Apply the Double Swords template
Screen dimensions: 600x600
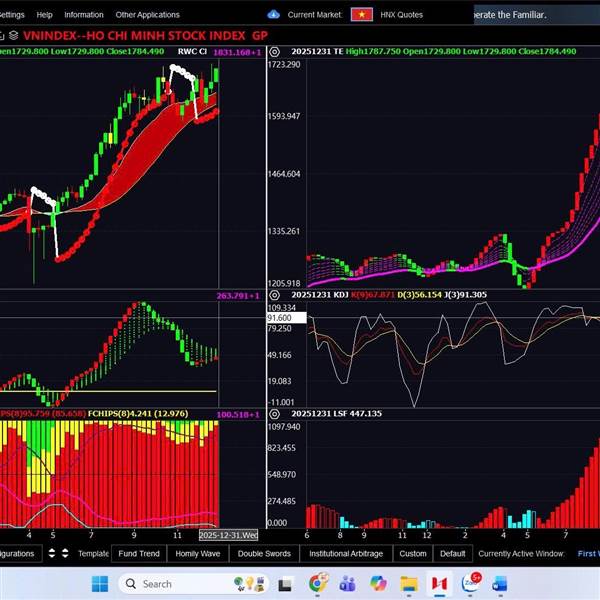point(264,553)
